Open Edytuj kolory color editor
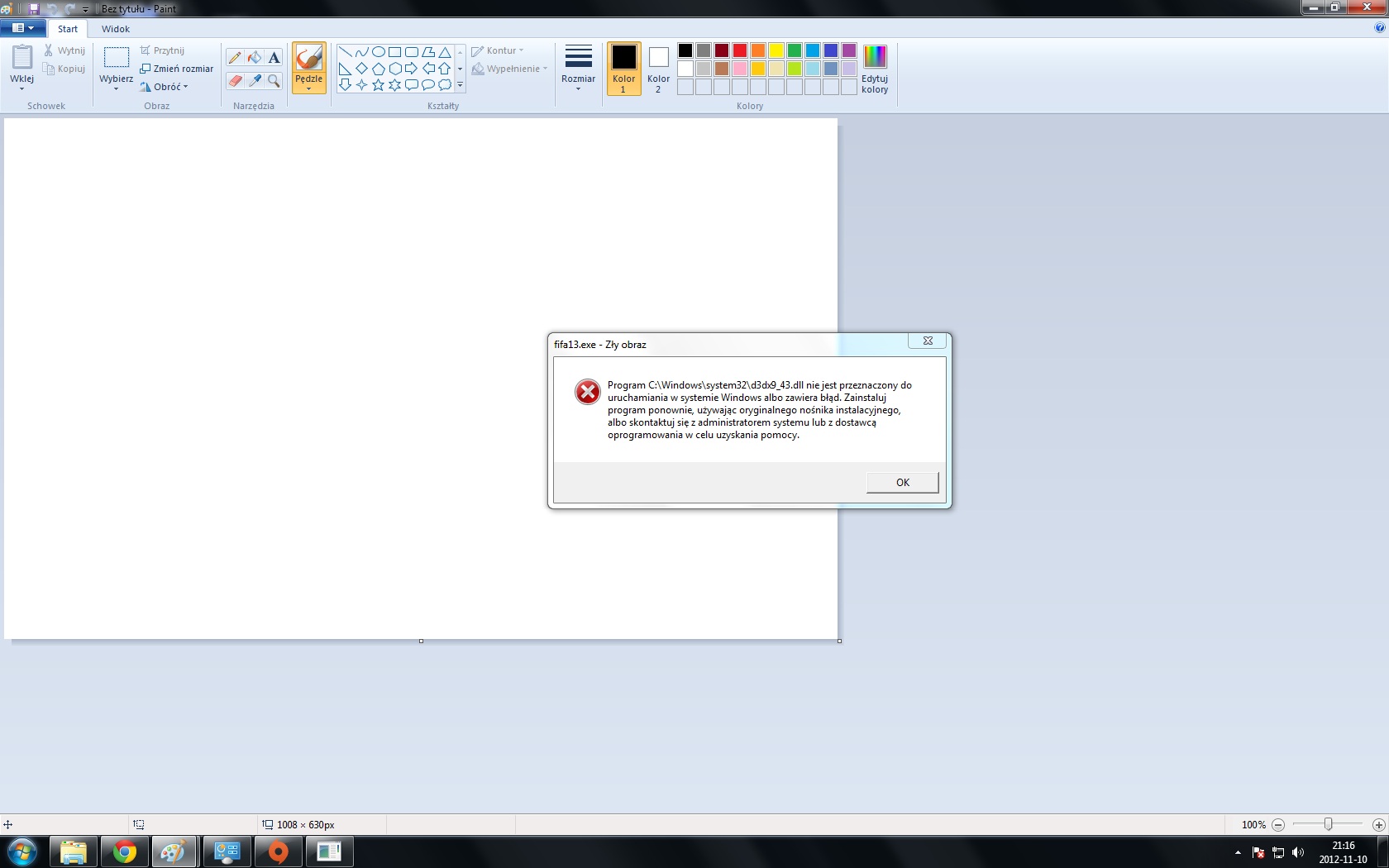 pyautogui.click(x=875, y=69)
